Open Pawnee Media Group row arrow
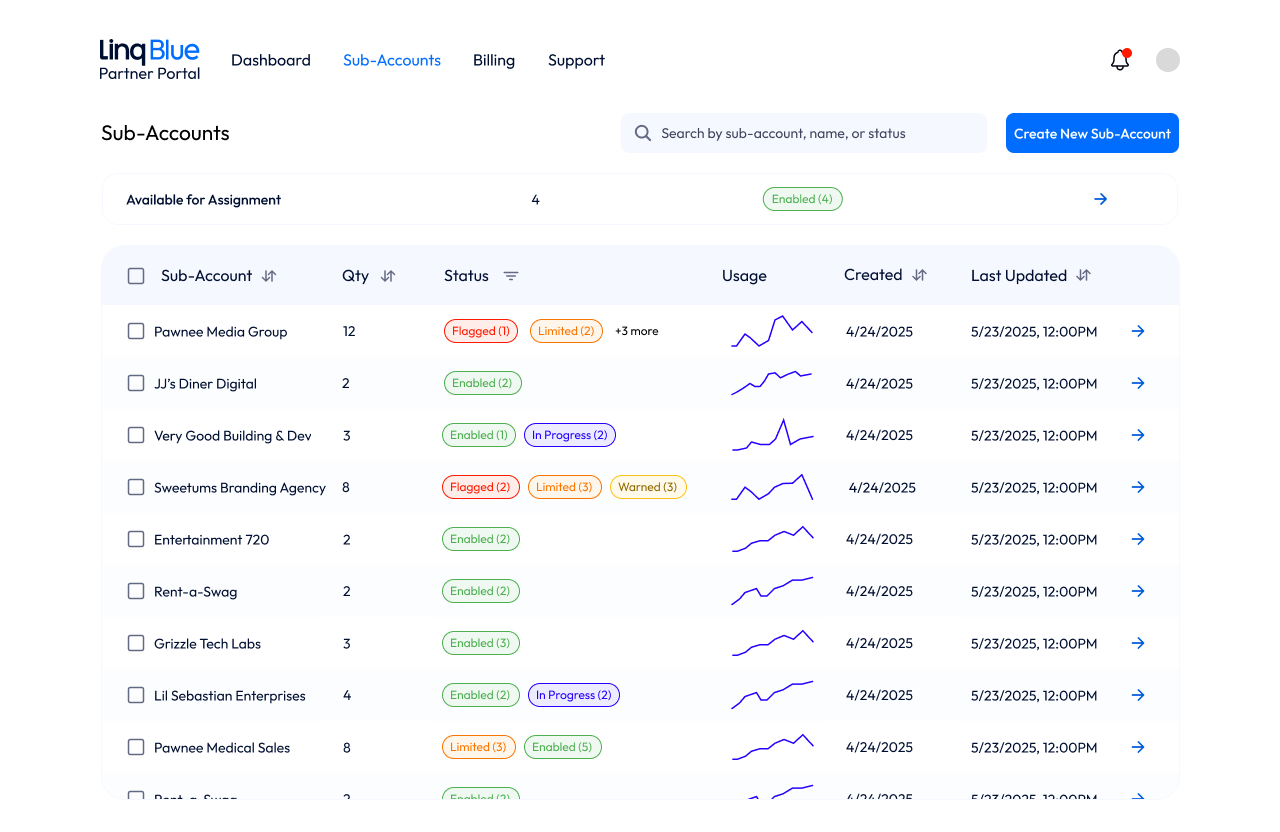This screenshot has width=1280, height=832. pos(1138,331)
